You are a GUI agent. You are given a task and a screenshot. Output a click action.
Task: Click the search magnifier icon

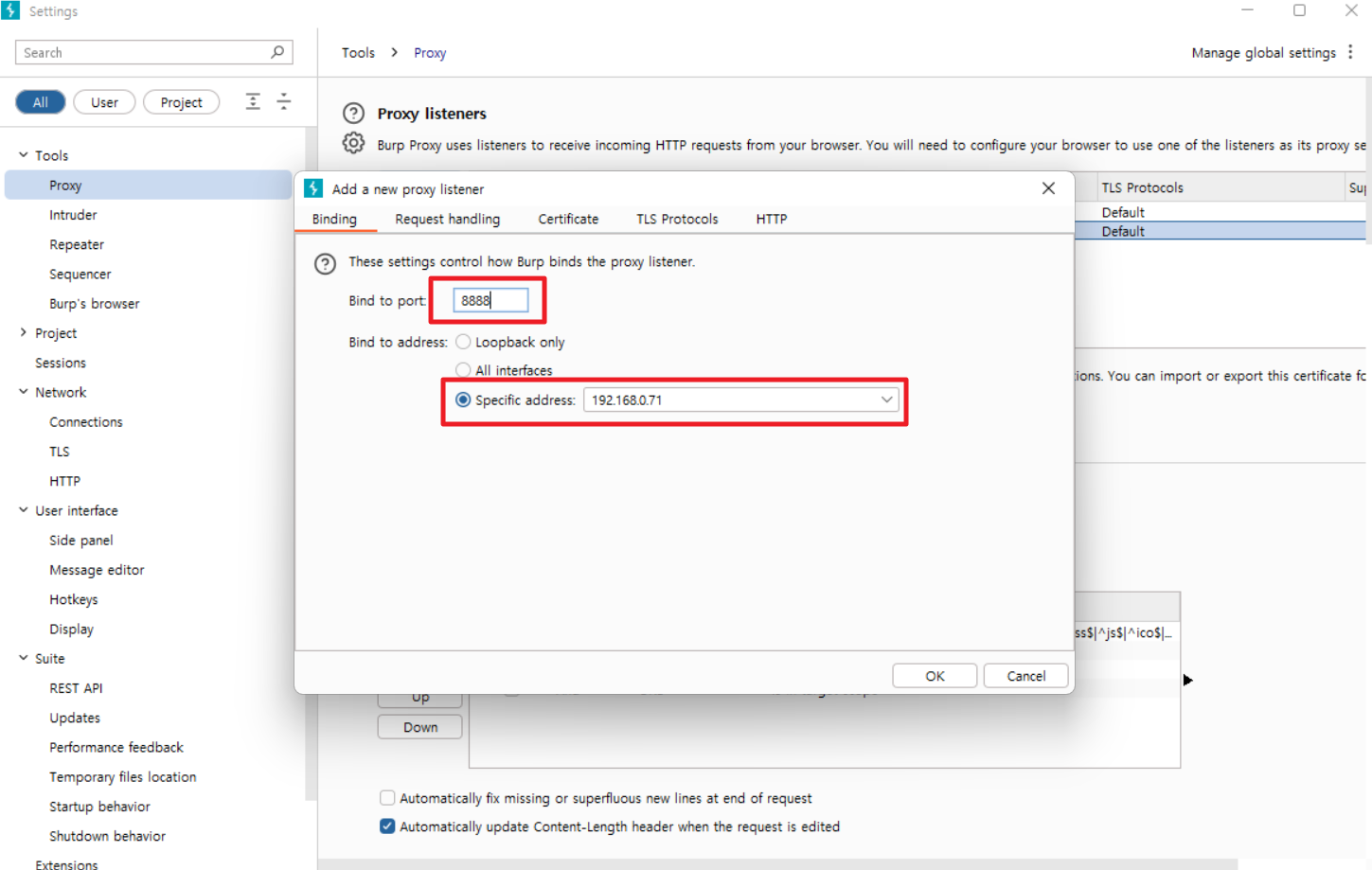277,52
